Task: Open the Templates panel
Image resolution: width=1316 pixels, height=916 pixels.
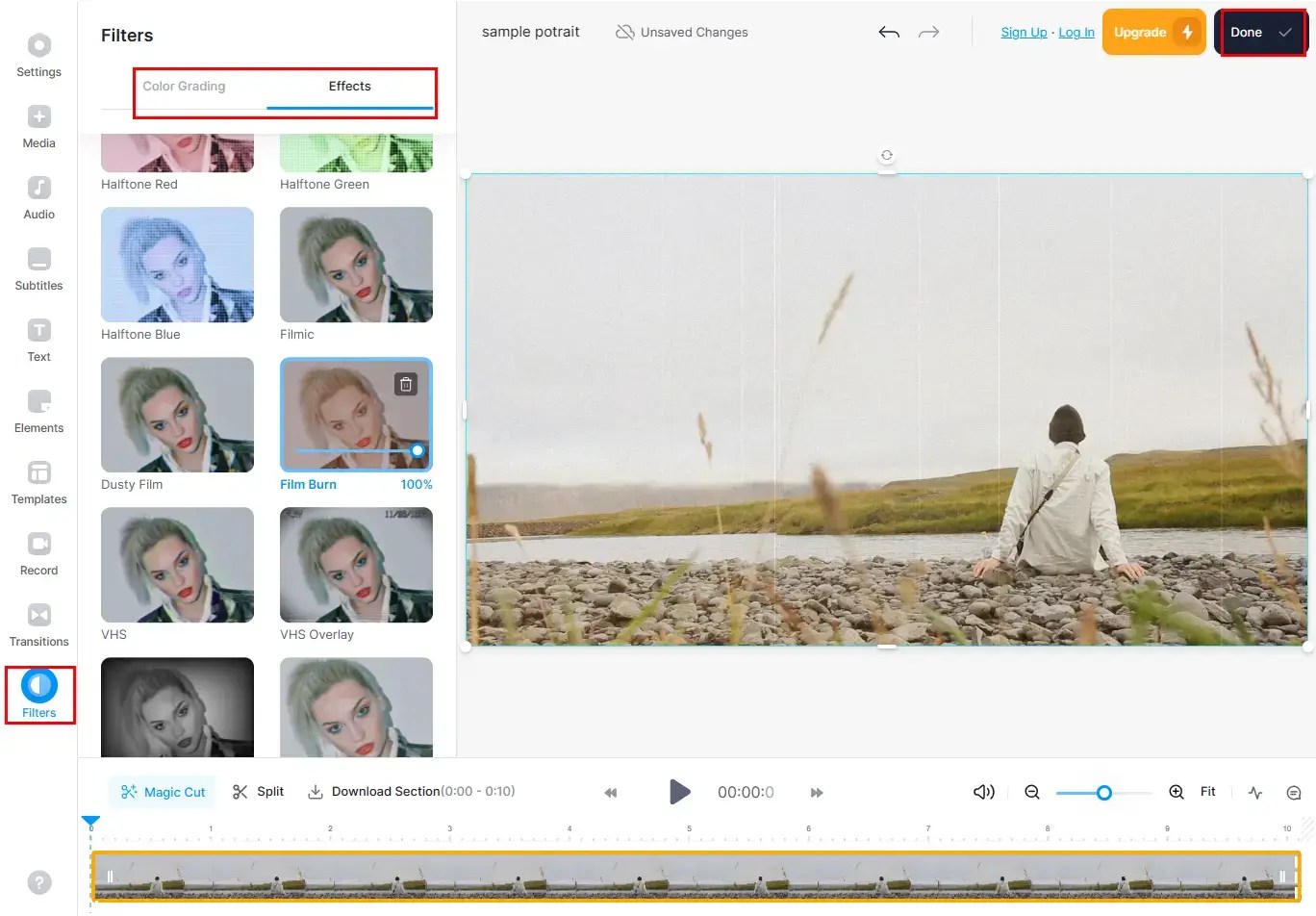Action: click(38, 482)
